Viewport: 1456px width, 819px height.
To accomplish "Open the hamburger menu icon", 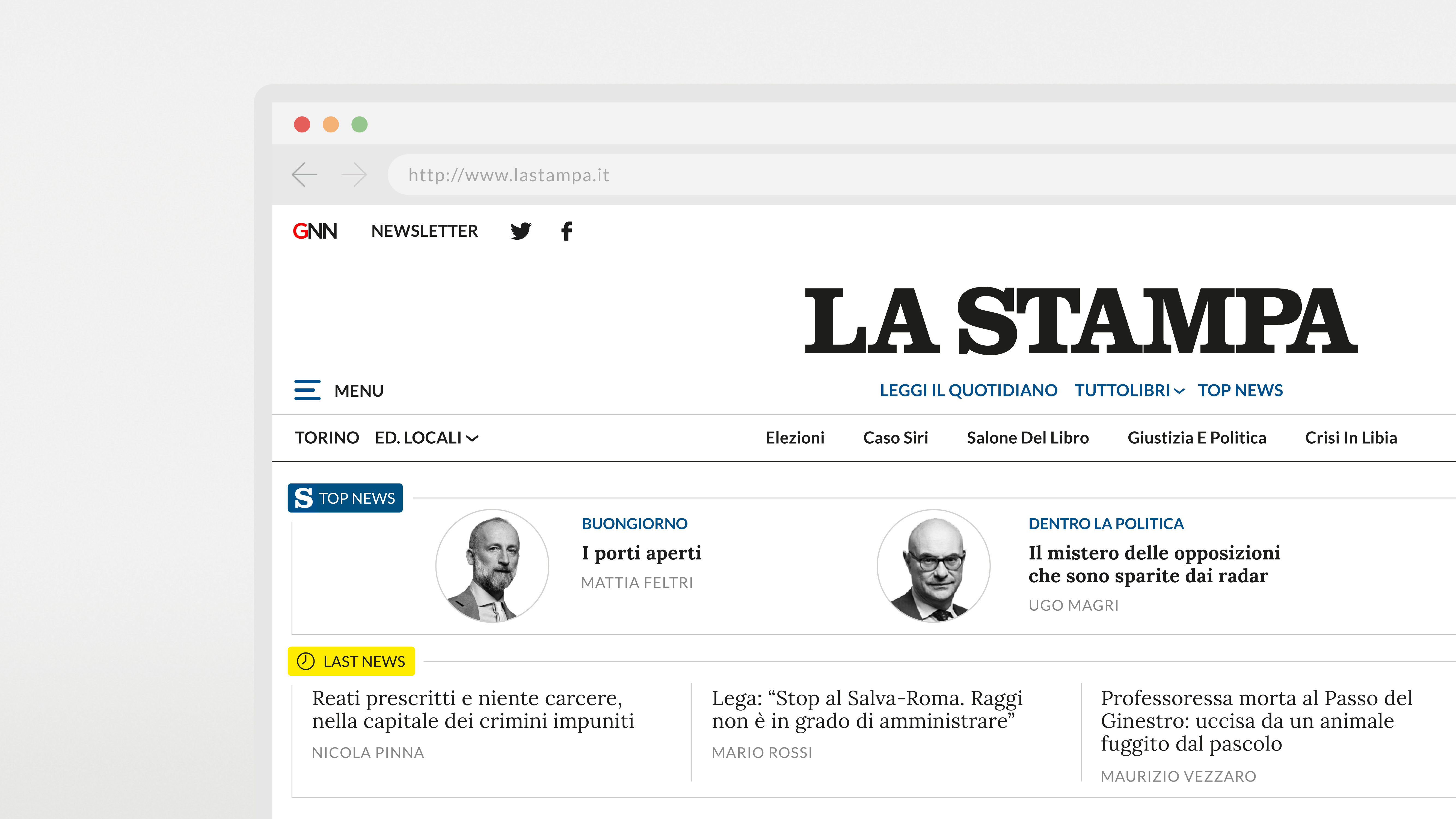I will 307,390.
